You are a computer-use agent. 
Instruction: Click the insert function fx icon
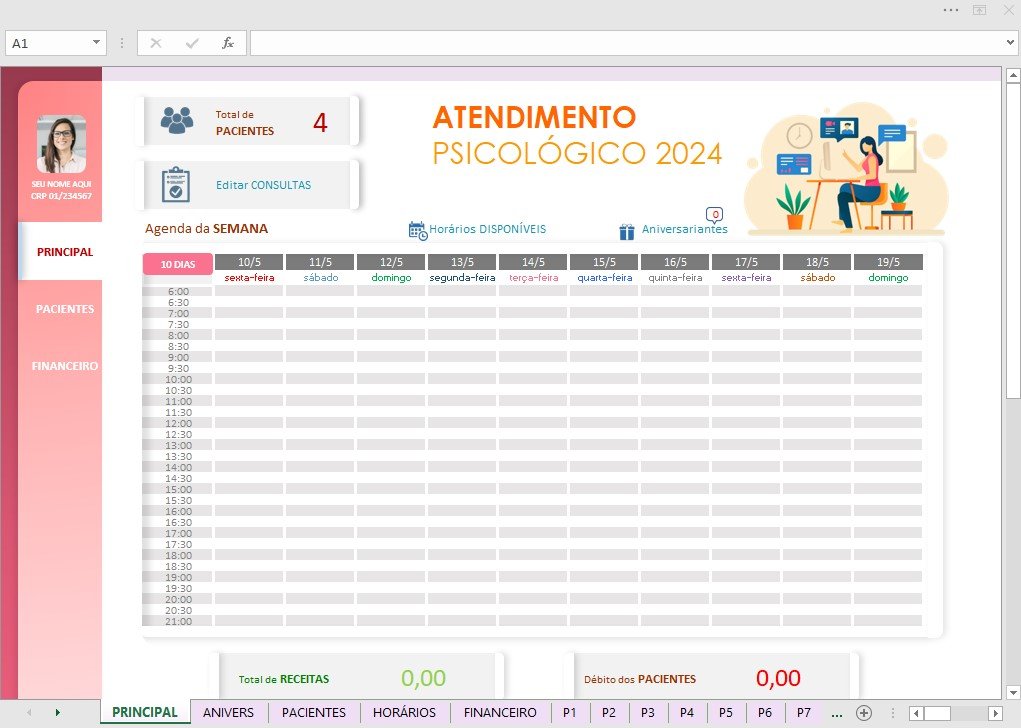[x=227, y=43]
